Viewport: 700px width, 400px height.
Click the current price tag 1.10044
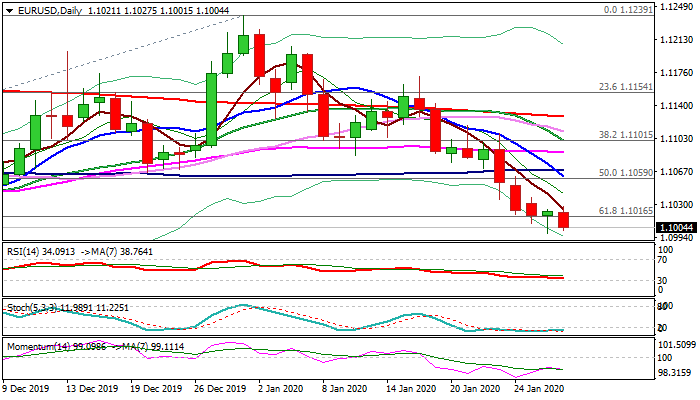click(678, 228)
